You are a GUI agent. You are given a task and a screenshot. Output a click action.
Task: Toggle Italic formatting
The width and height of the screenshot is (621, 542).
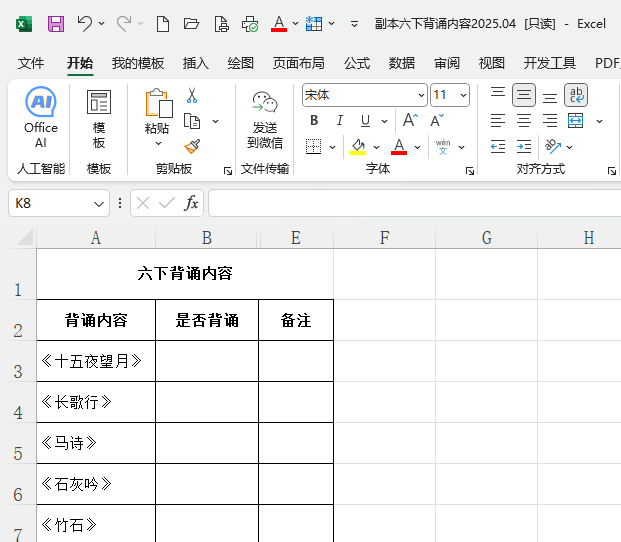(x=339, y=120)
